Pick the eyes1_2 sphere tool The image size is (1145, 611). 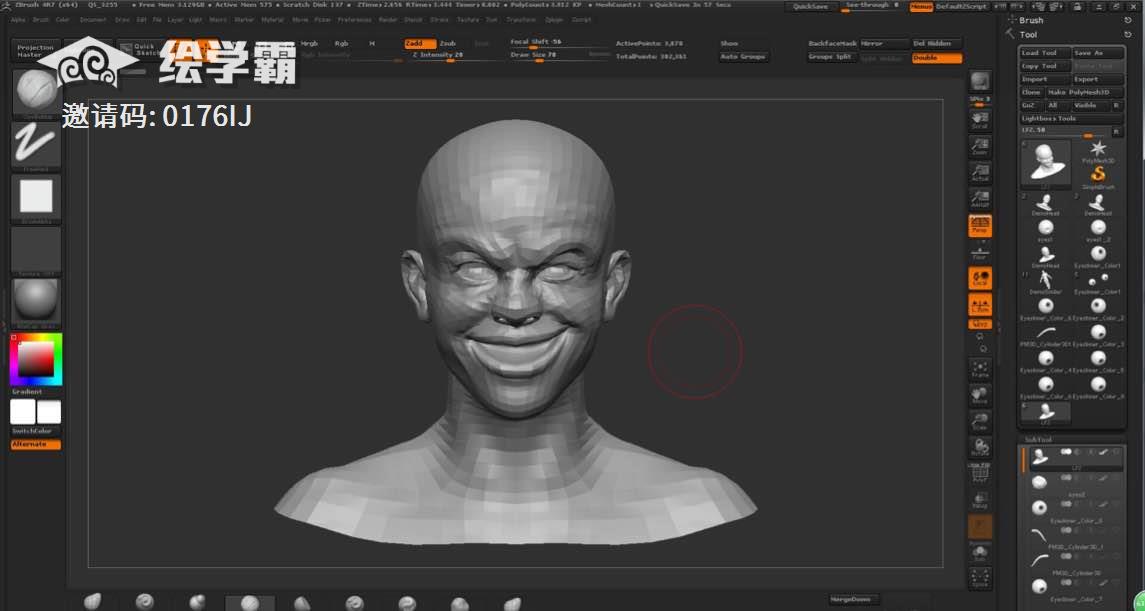(1098, 230)
